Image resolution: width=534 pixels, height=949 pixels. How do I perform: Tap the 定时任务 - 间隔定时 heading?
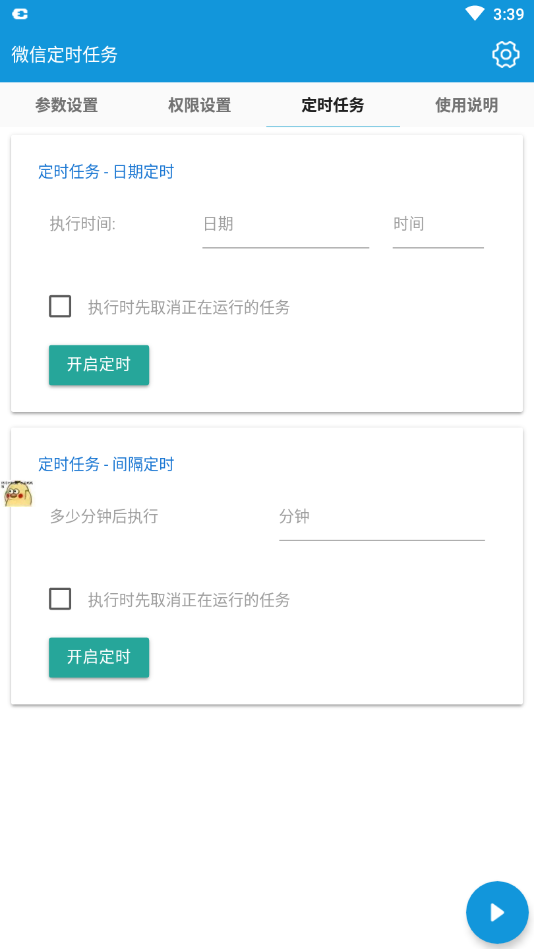(106, 464)
